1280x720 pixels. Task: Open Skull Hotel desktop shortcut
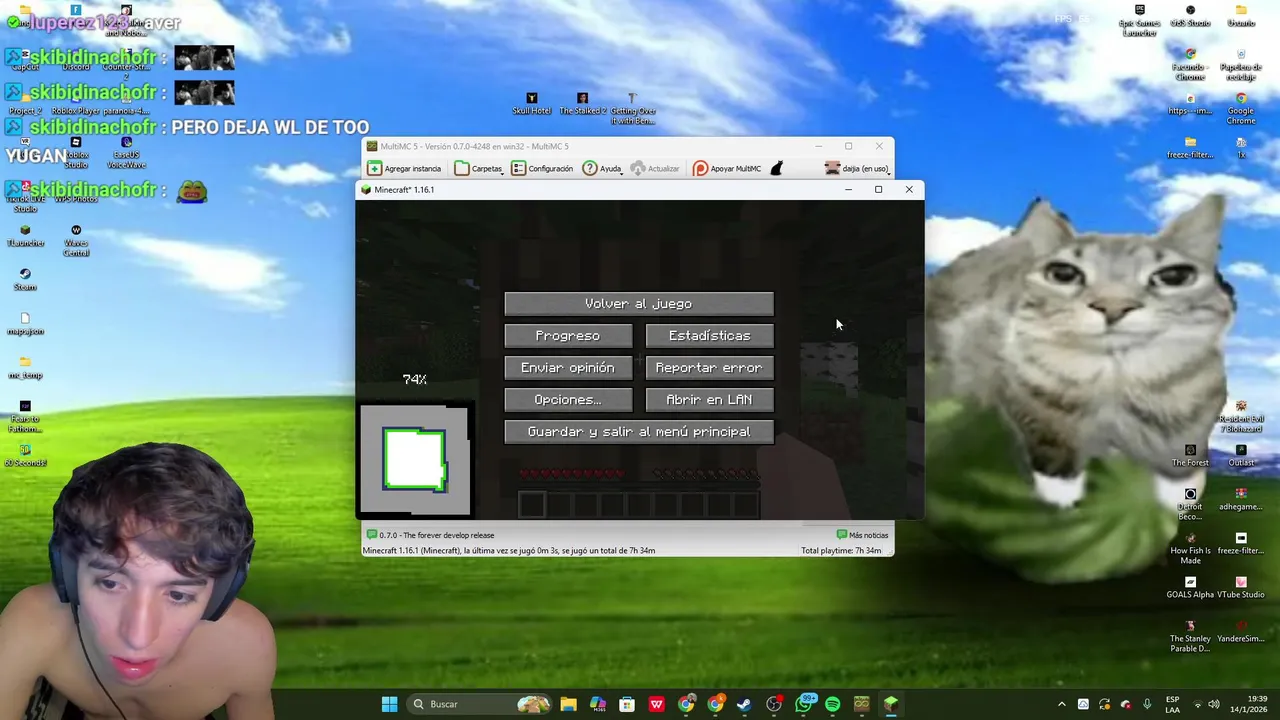(532, 103)
